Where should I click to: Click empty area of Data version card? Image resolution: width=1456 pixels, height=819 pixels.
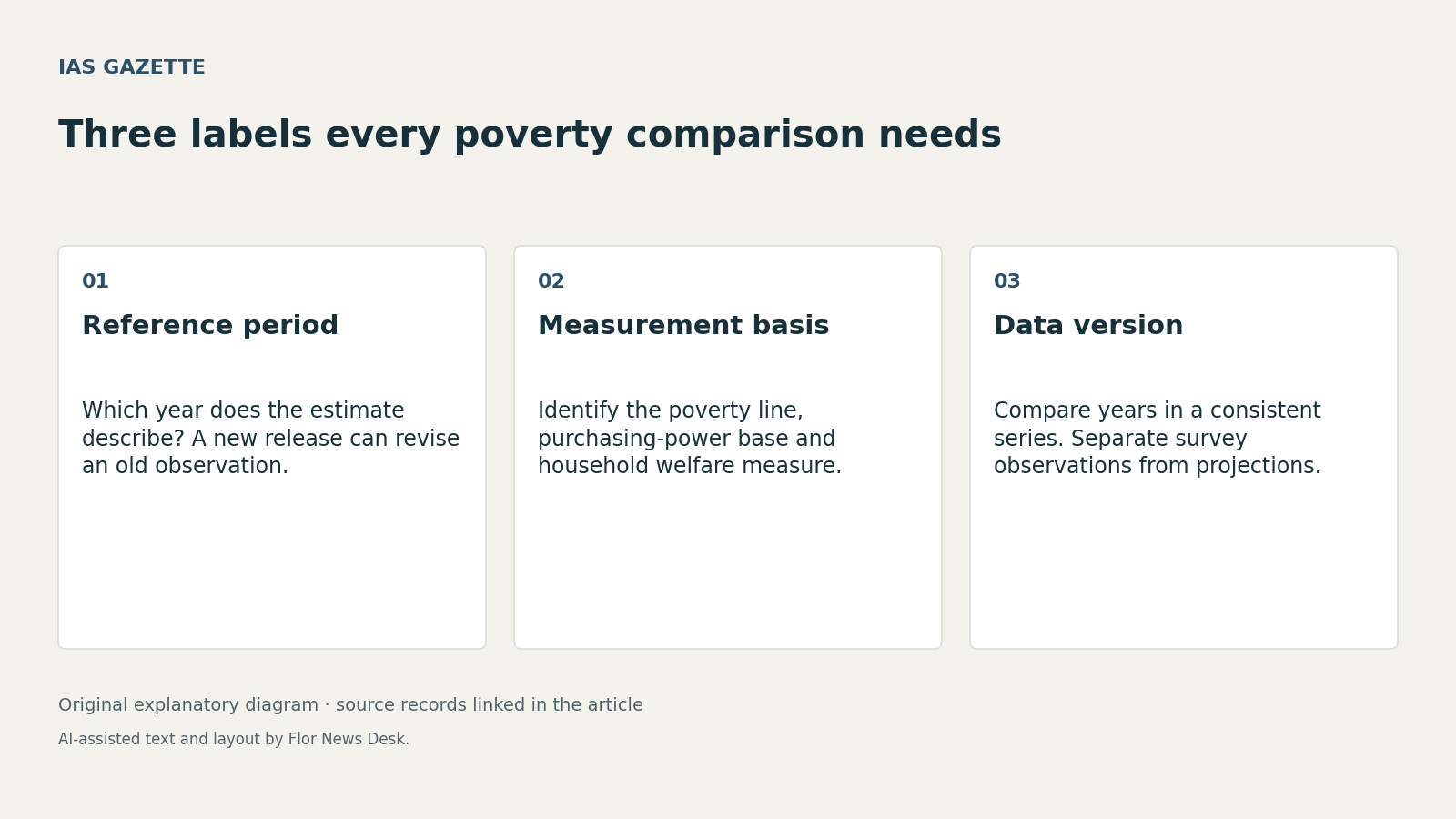pos(1184,564)
